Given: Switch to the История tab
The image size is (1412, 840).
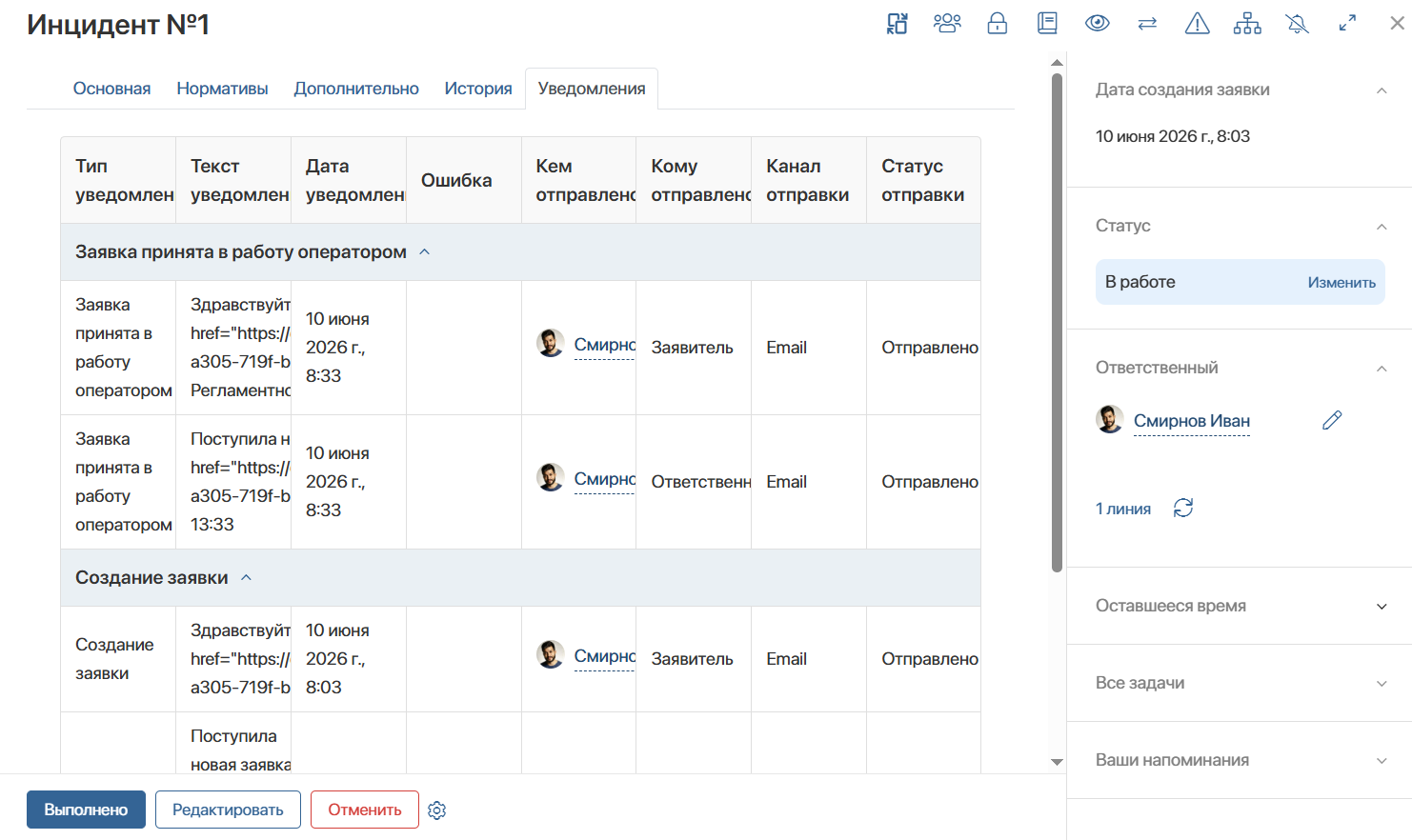Looking at the screenshot, I should tap(478, 89).
